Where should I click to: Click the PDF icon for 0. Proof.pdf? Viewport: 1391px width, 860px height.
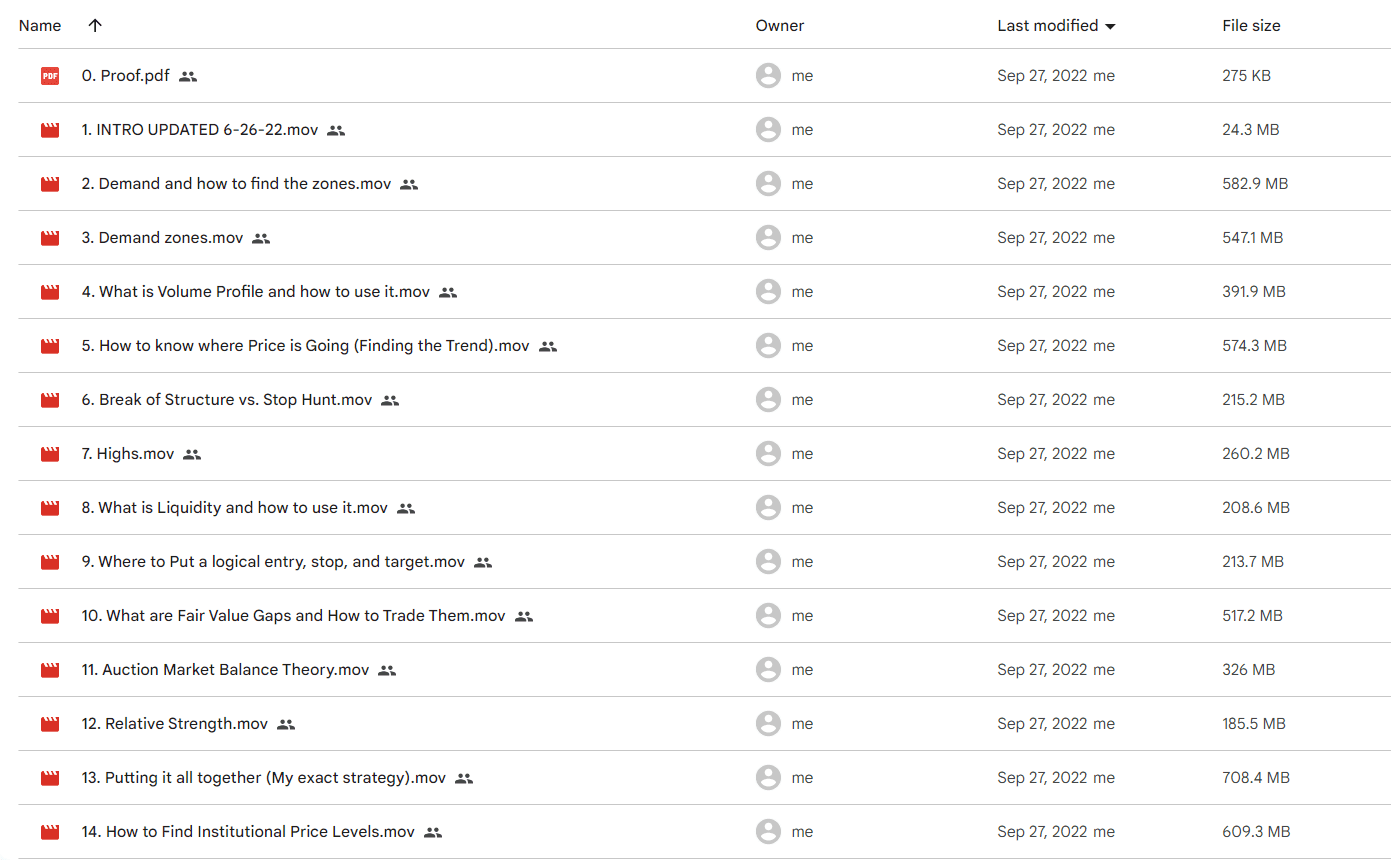[x=50, y=76]
